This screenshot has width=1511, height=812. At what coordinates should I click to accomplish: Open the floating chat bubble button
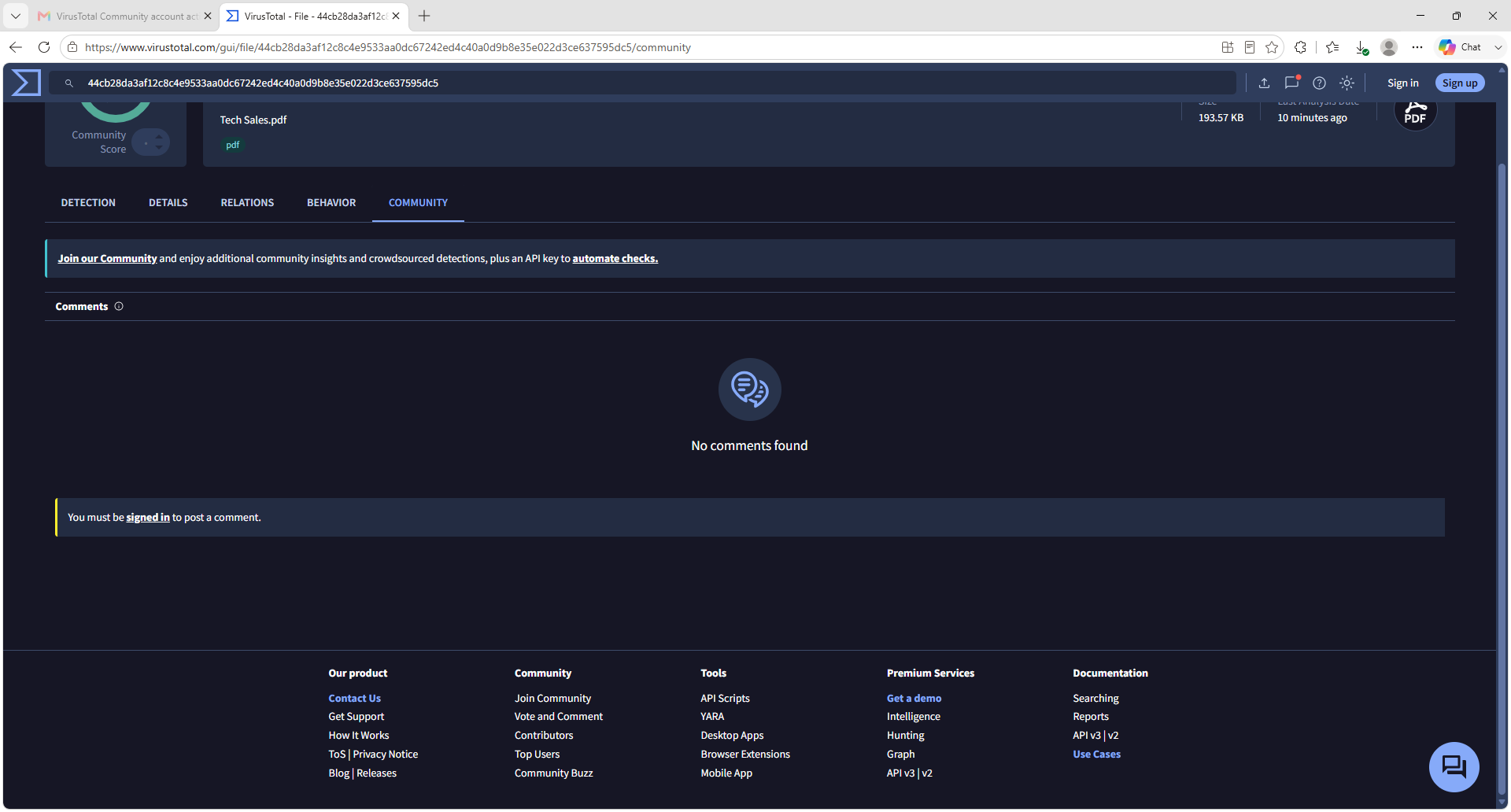[x=1454, y=767]
